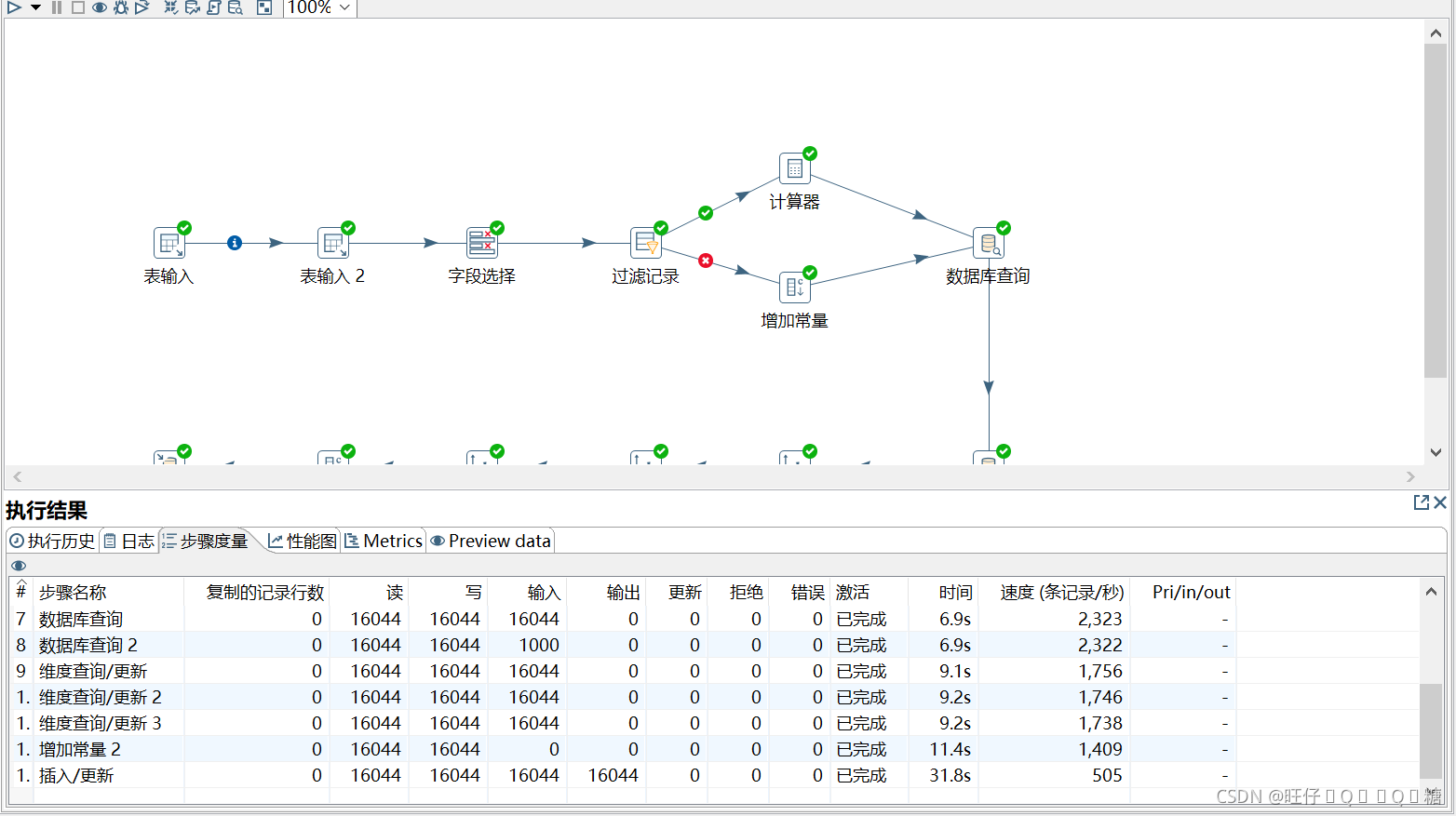1456x816 pixels.
Task: Click the 31.8s time cell
Action: pos(950,775)
